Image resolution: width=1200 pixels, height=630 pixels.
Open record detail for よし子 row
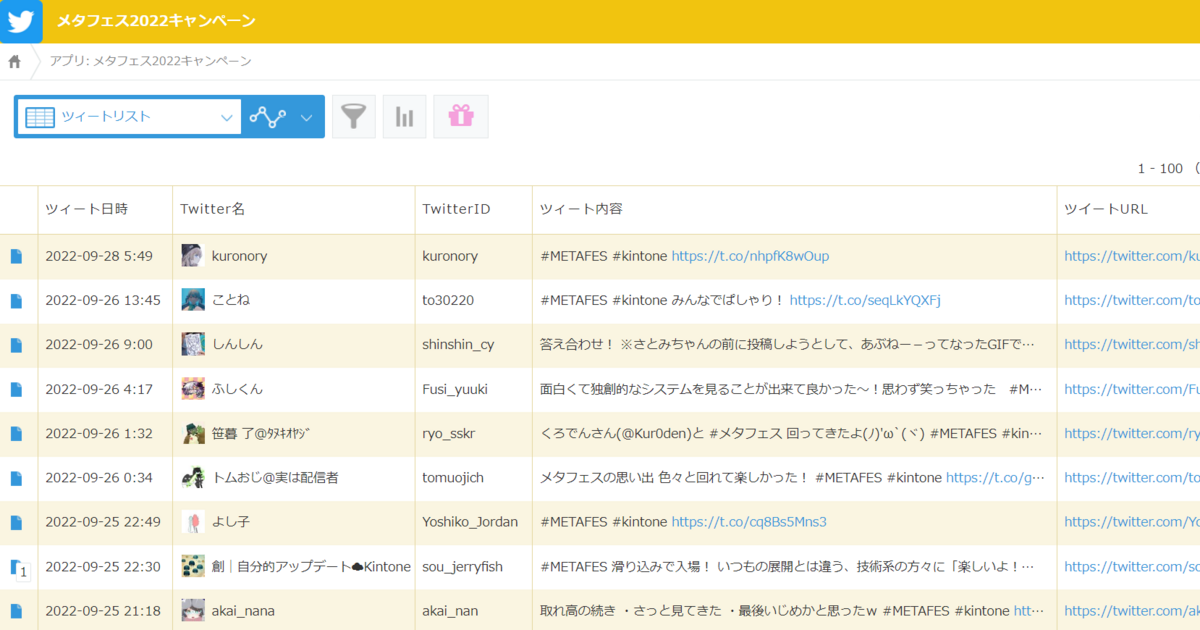click(x=16, y=522)
